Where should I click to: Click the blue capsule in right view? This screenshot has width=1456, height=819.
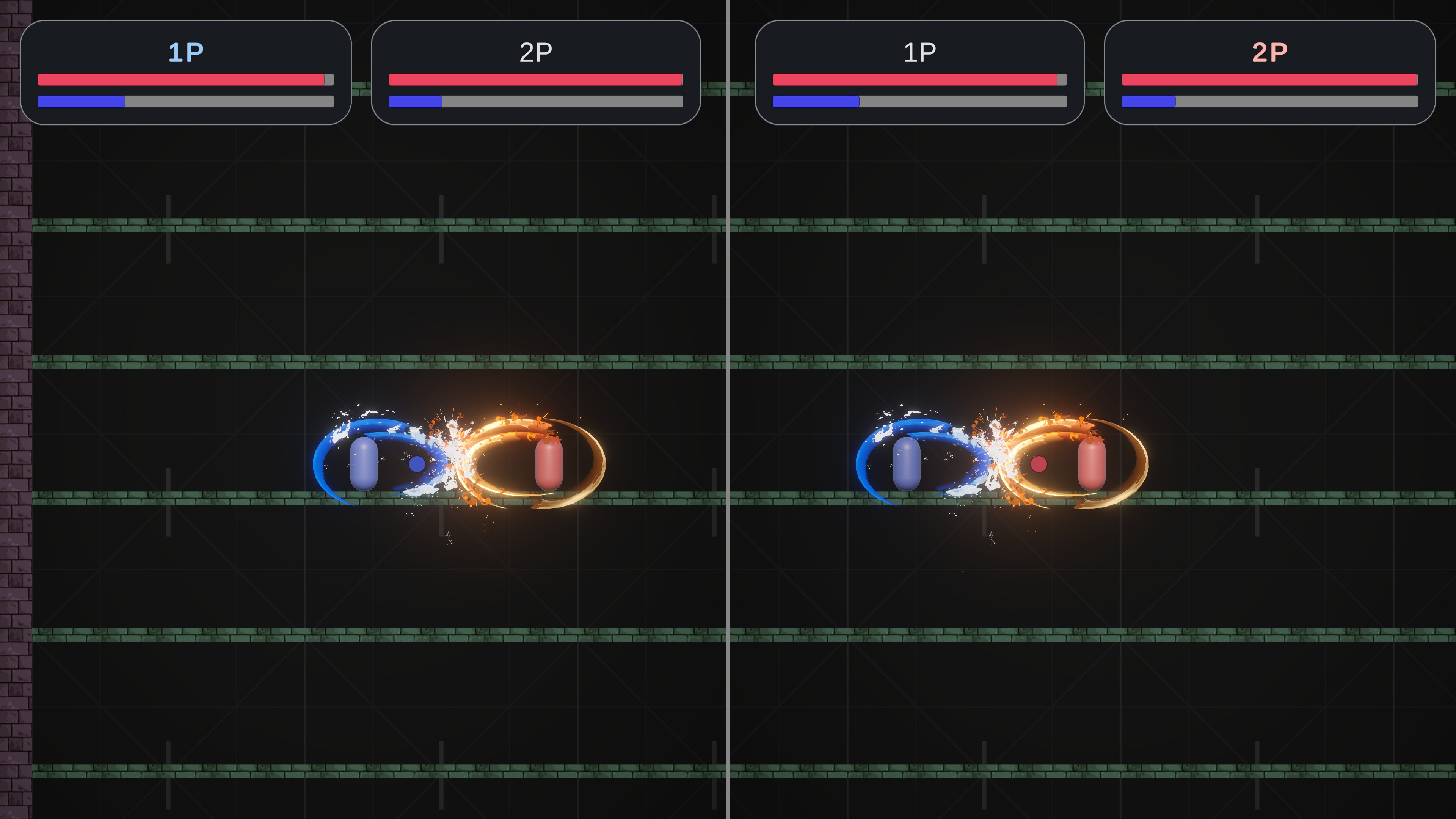pos(907,463)
